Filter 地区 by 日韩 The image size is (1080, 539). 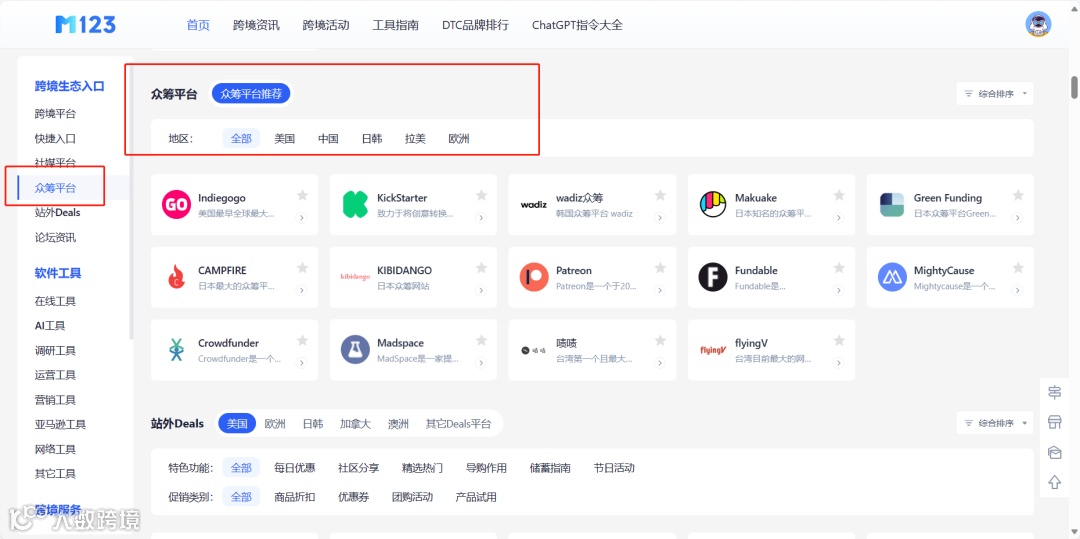(371, 138)
